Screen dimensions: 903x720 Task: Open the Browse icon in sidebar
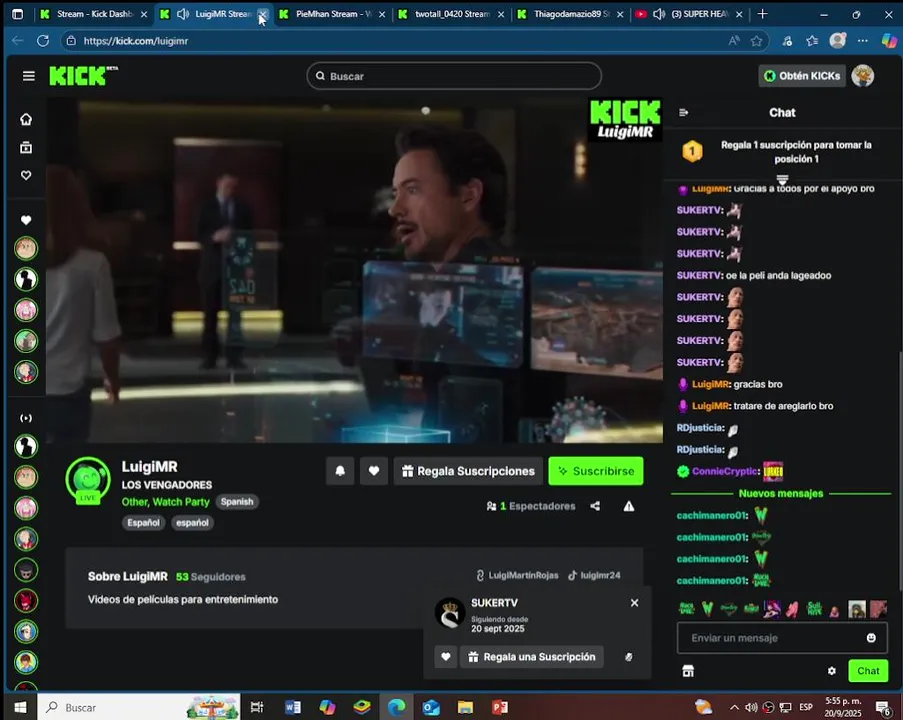tap(26, 147)
